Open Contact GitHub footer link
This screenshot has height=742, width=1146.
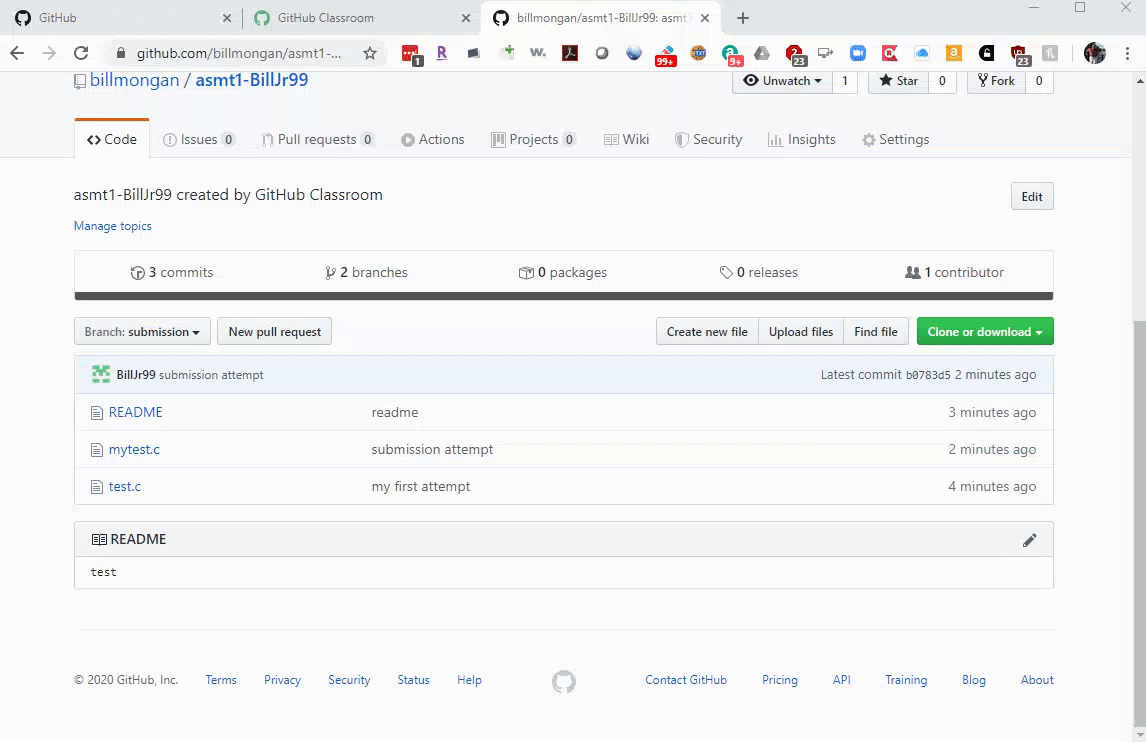coord(686,680)
